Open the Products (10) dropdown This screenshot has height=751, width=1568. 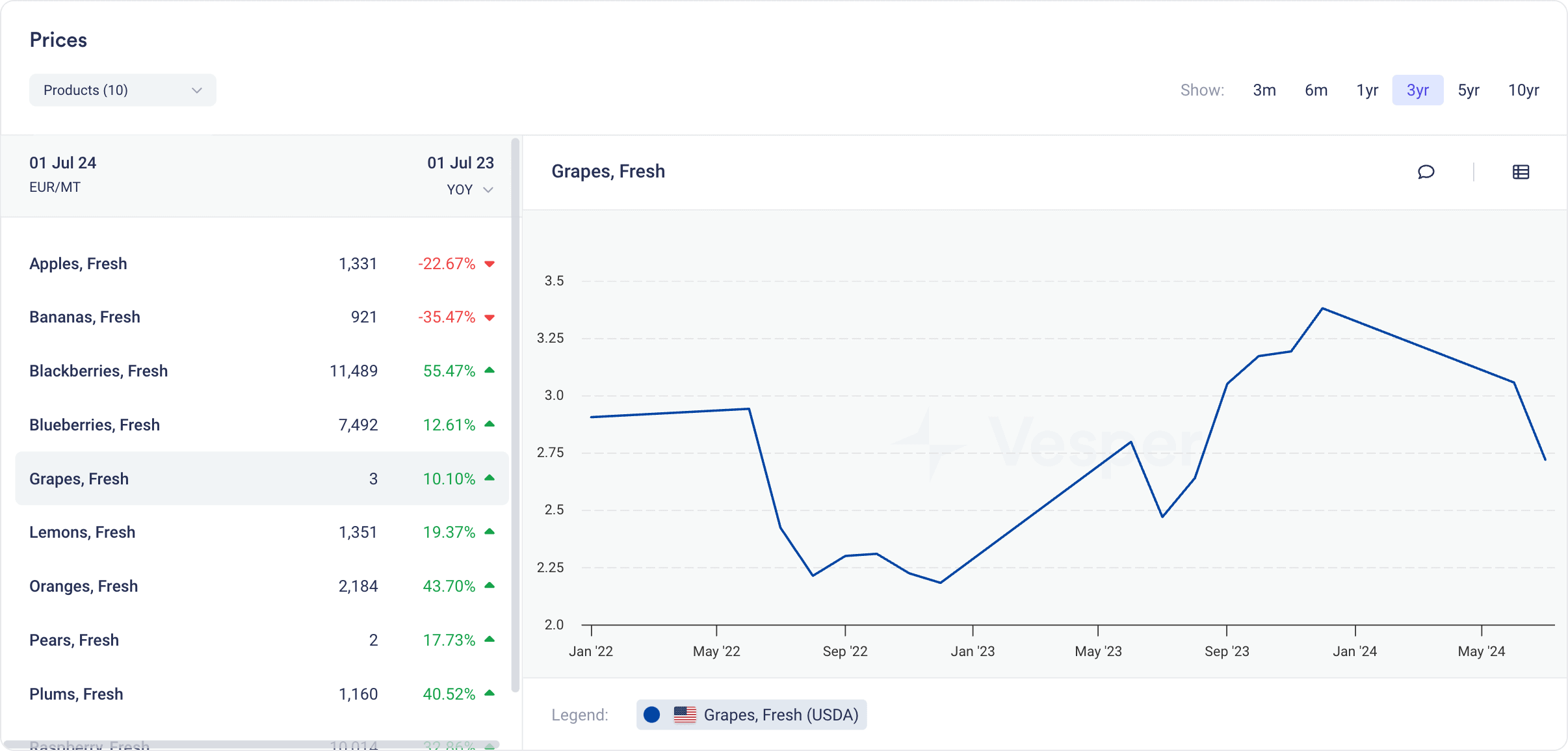123,90
